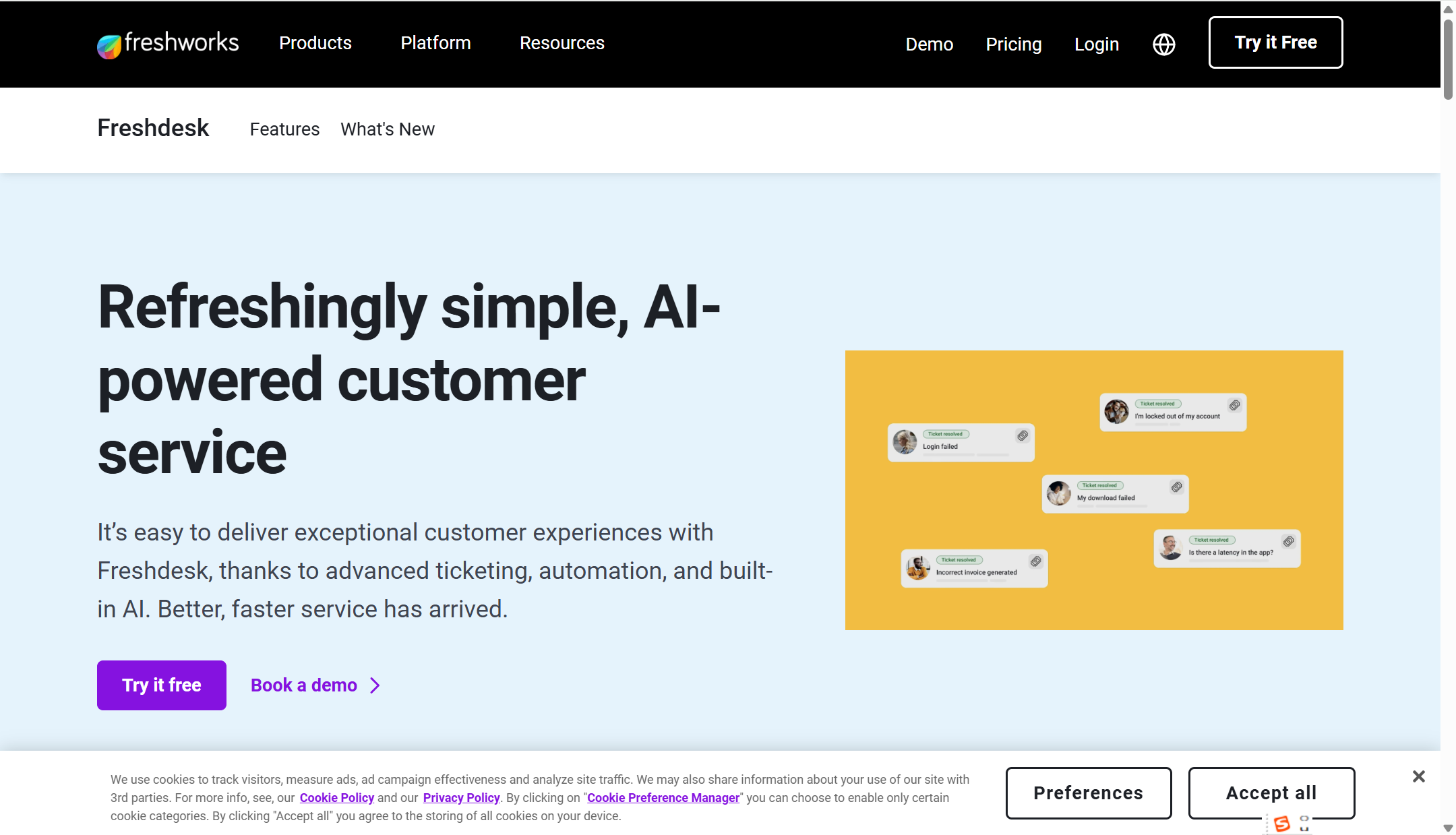Click the arrow next to Book a demo

[375, 685]
